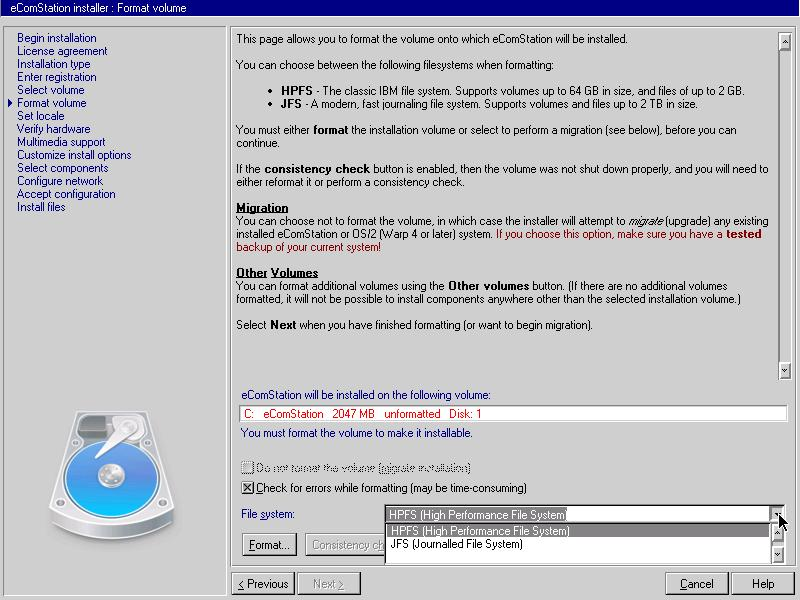The width and height of the screenshot is (800, 600).
Task: Jump to Select volume step
Action: tap(51, 90)
